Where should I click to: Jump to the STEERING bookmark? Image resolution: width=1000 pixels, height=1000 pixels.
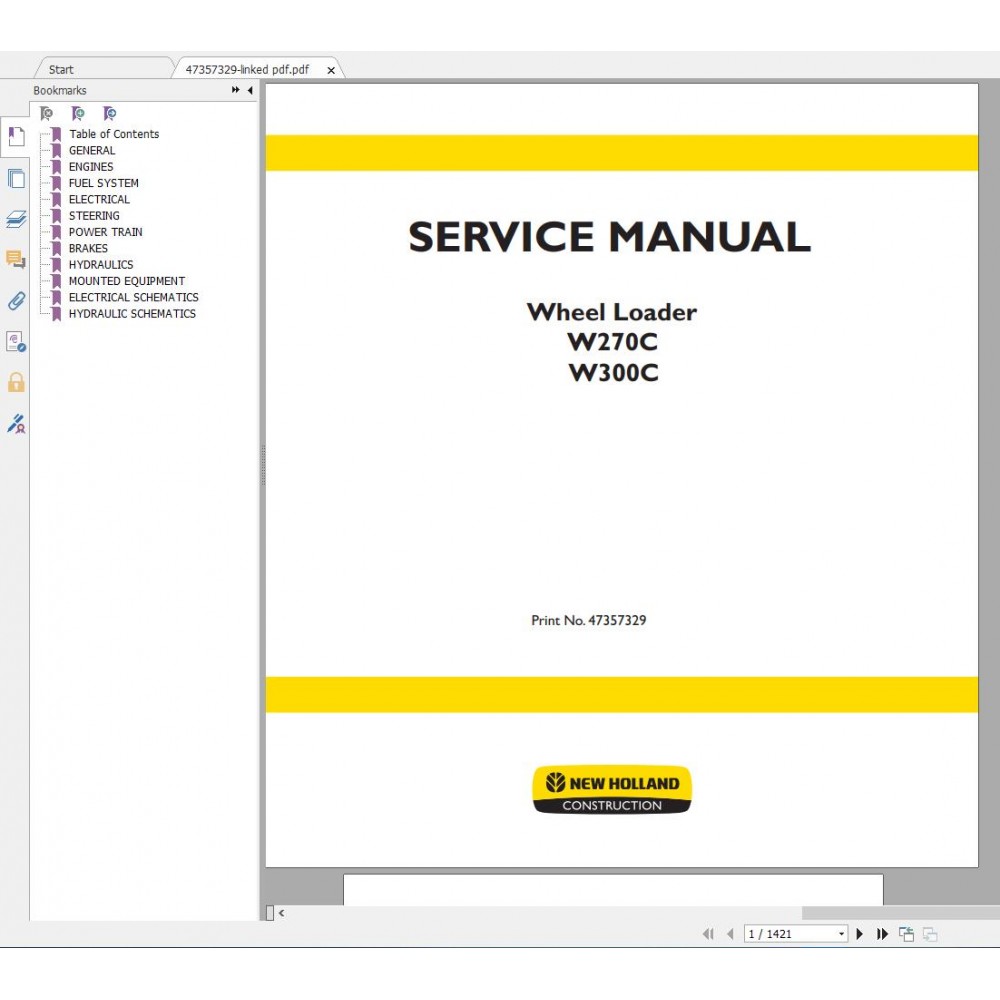pos(94,216)
